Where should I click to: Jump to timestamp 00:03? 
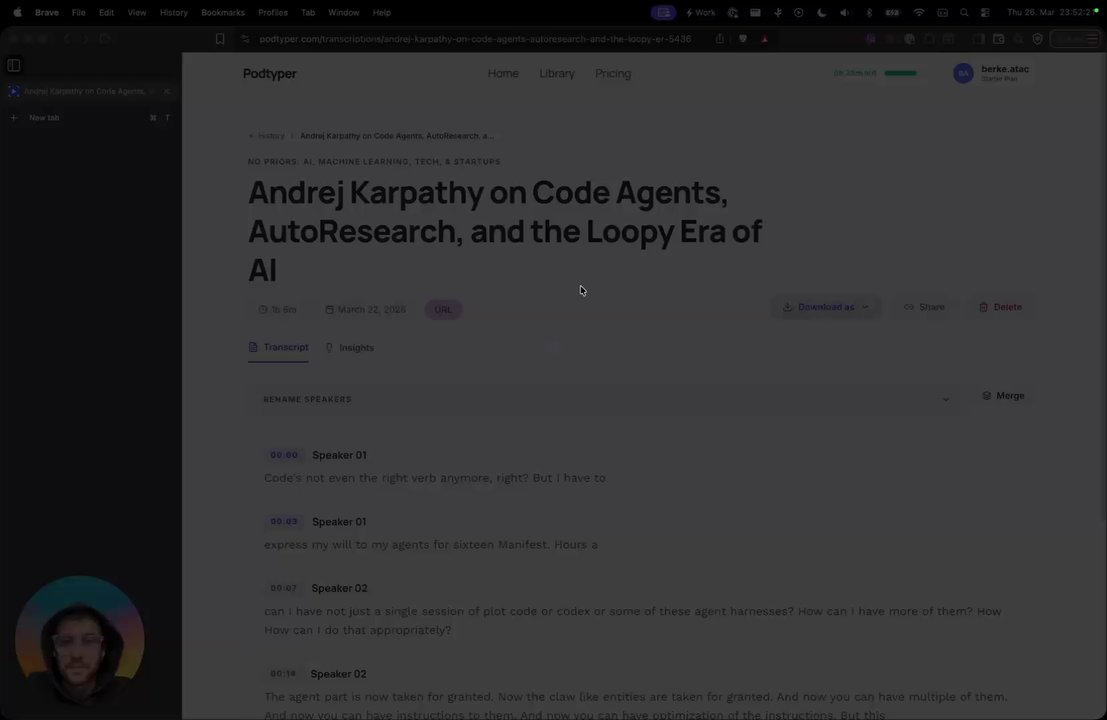(x=284, y=522)
